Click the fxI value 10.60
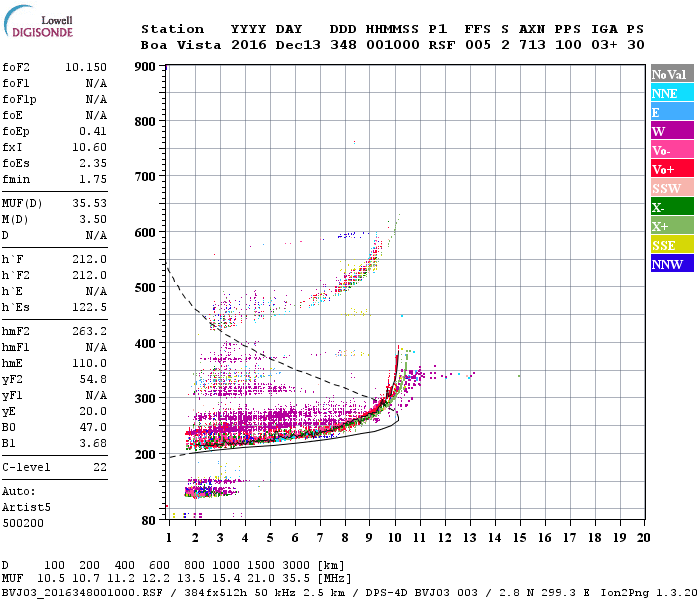Viewport: 700px width, 600px height. (89, 147)
